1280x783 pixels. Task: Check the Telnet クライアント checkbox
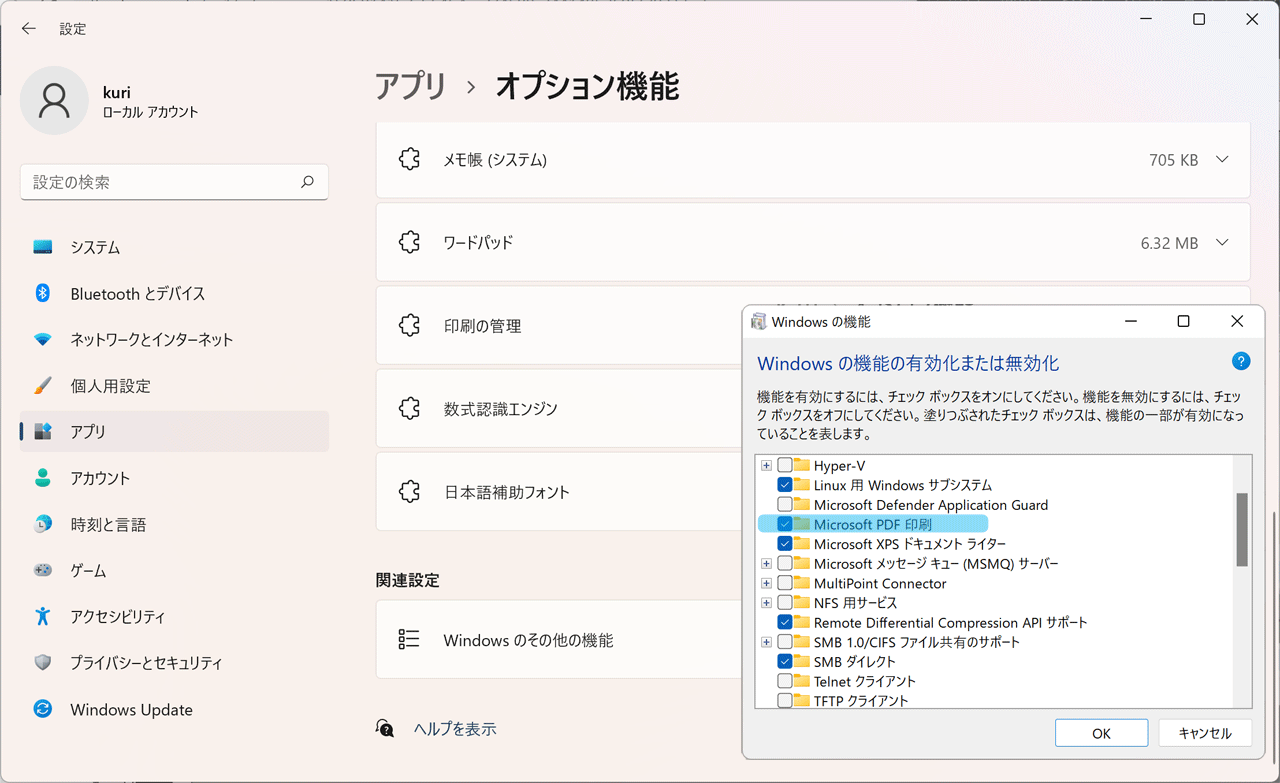785,681
